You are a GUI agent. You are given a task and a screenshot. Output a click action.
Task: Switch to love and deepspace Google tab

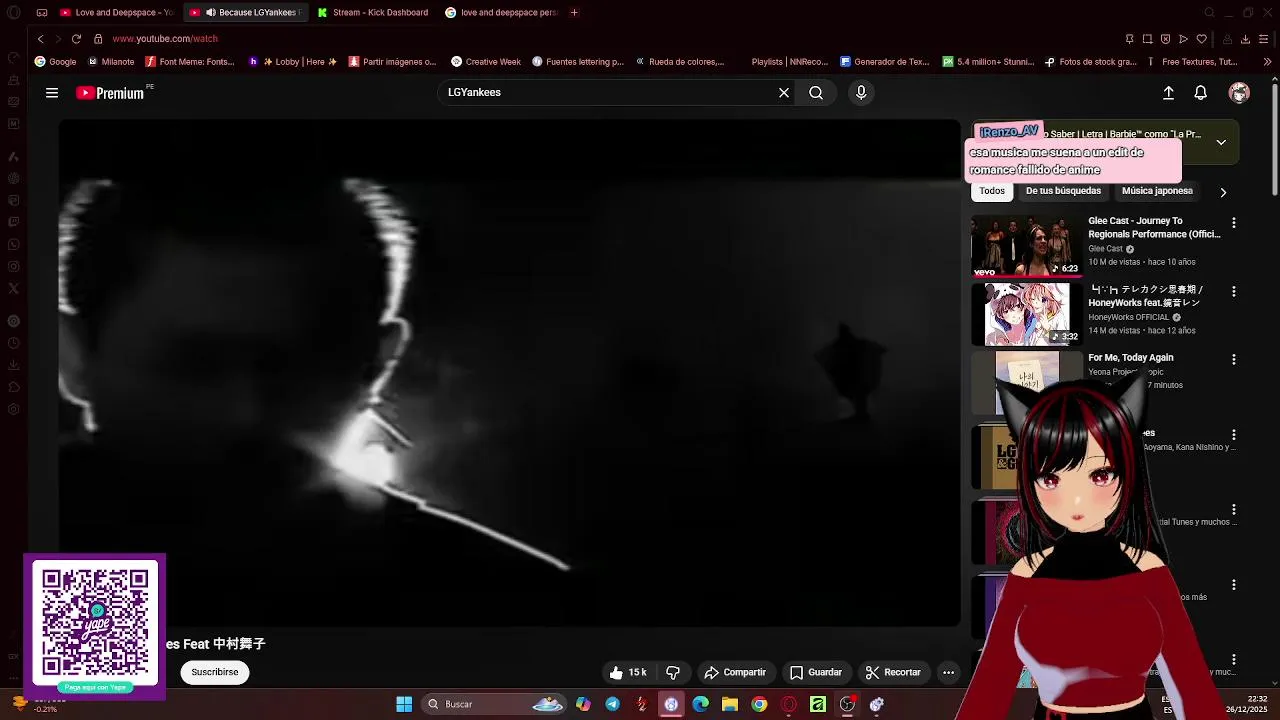[x=501, y=12]
